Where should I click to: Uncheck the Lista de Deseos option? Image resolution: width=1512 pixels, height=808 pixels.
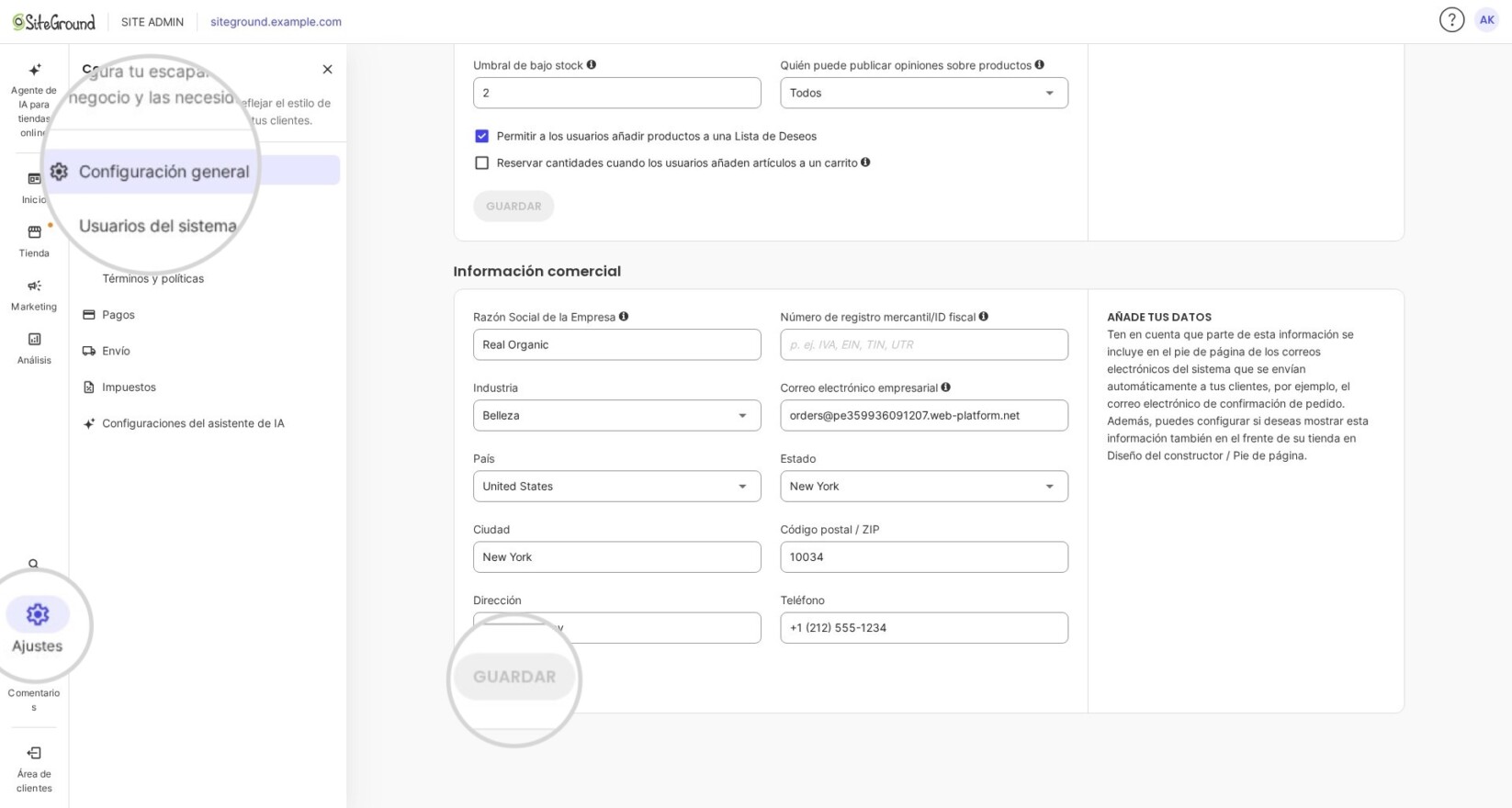[x=481, y=136]
